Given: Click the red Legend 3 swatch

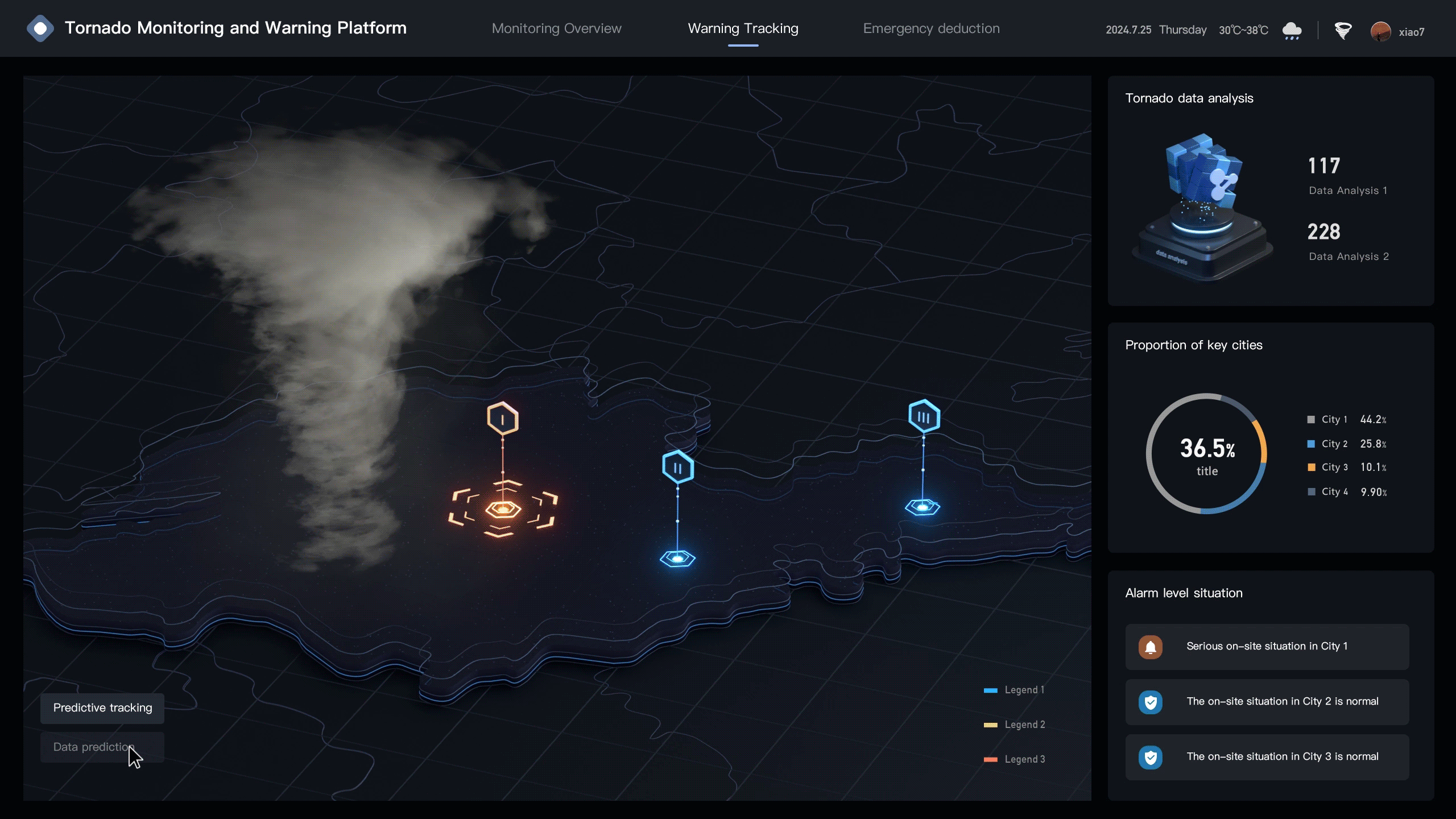Looking at the screenshot, I should point(990,760).
